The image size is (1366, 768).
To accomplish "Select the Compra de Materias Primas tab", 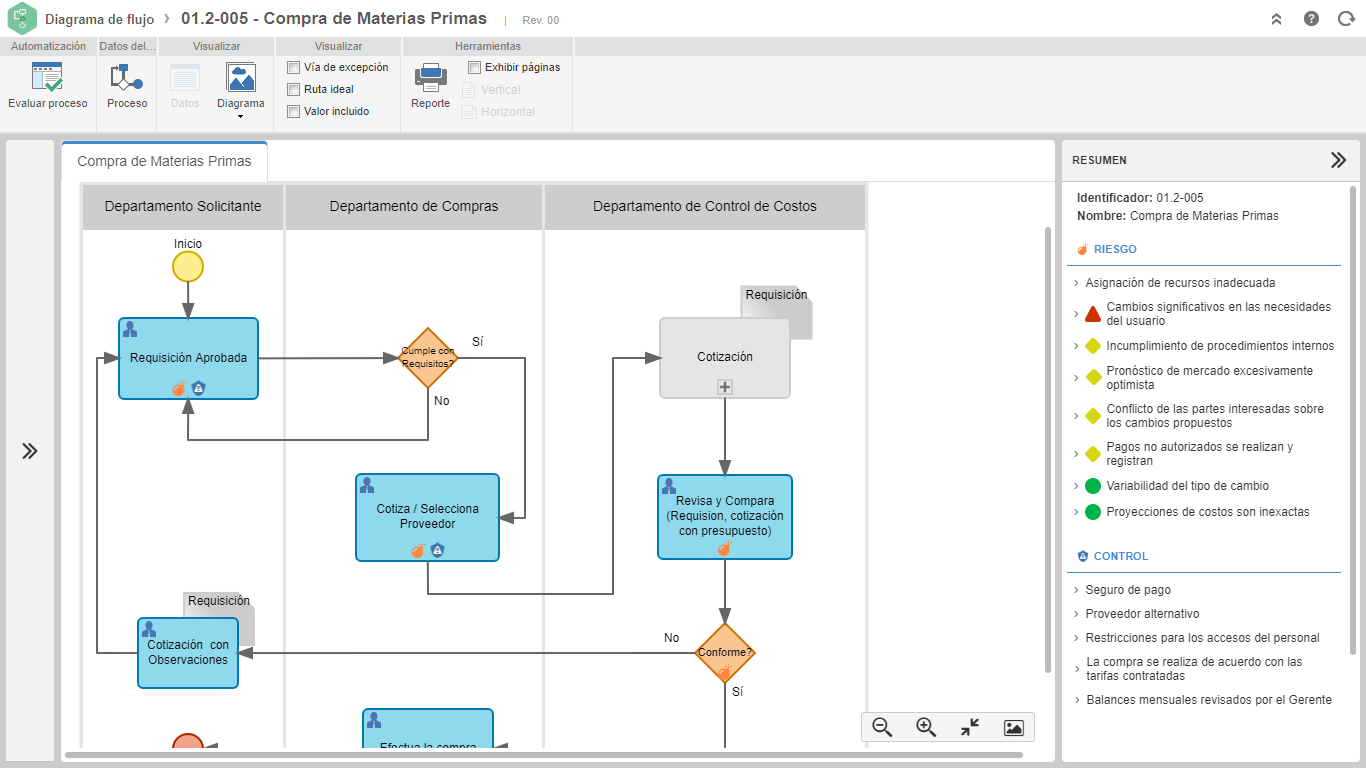I will (165, 161).
